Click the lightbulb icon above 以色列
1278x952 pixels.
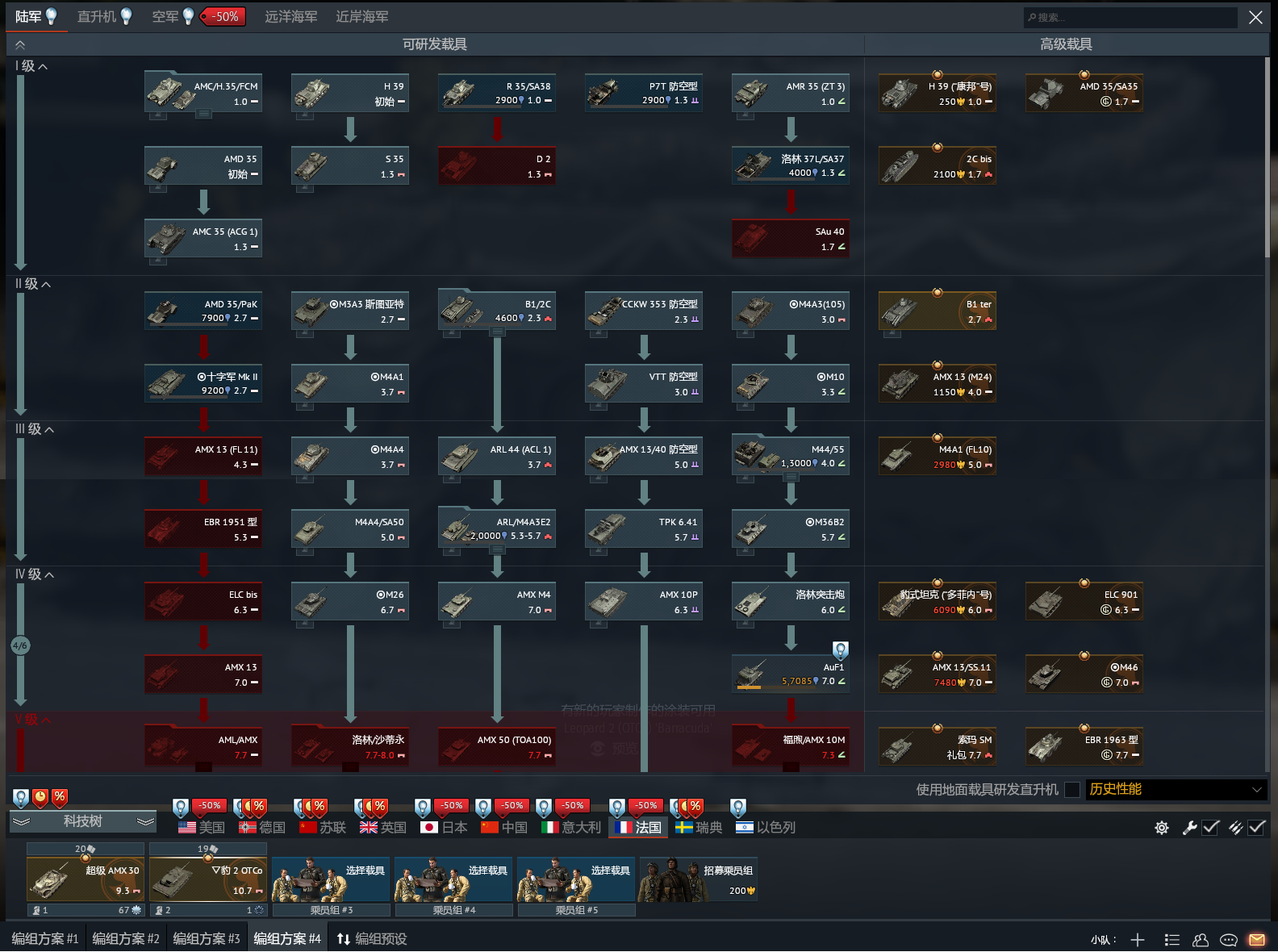[738, 807]
